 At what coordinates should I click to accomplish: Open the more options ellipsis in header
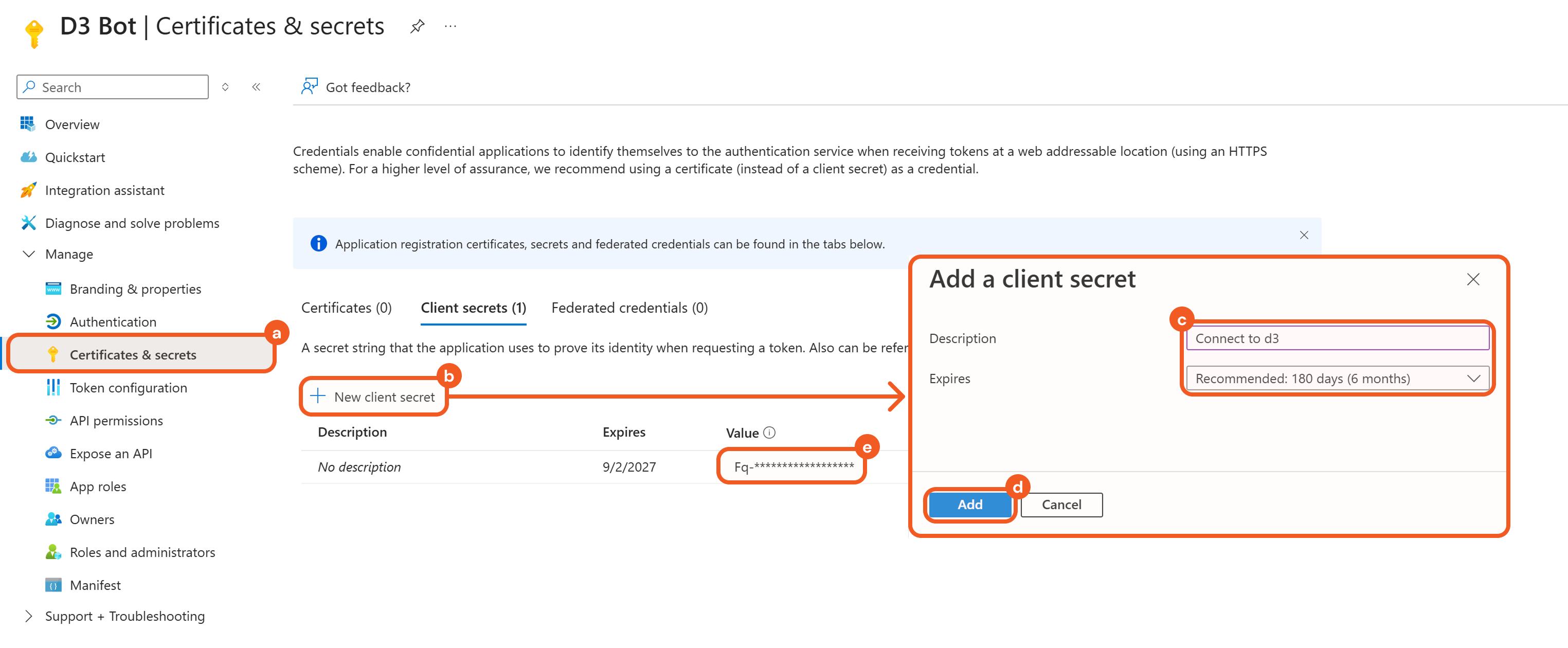[450, 27]
